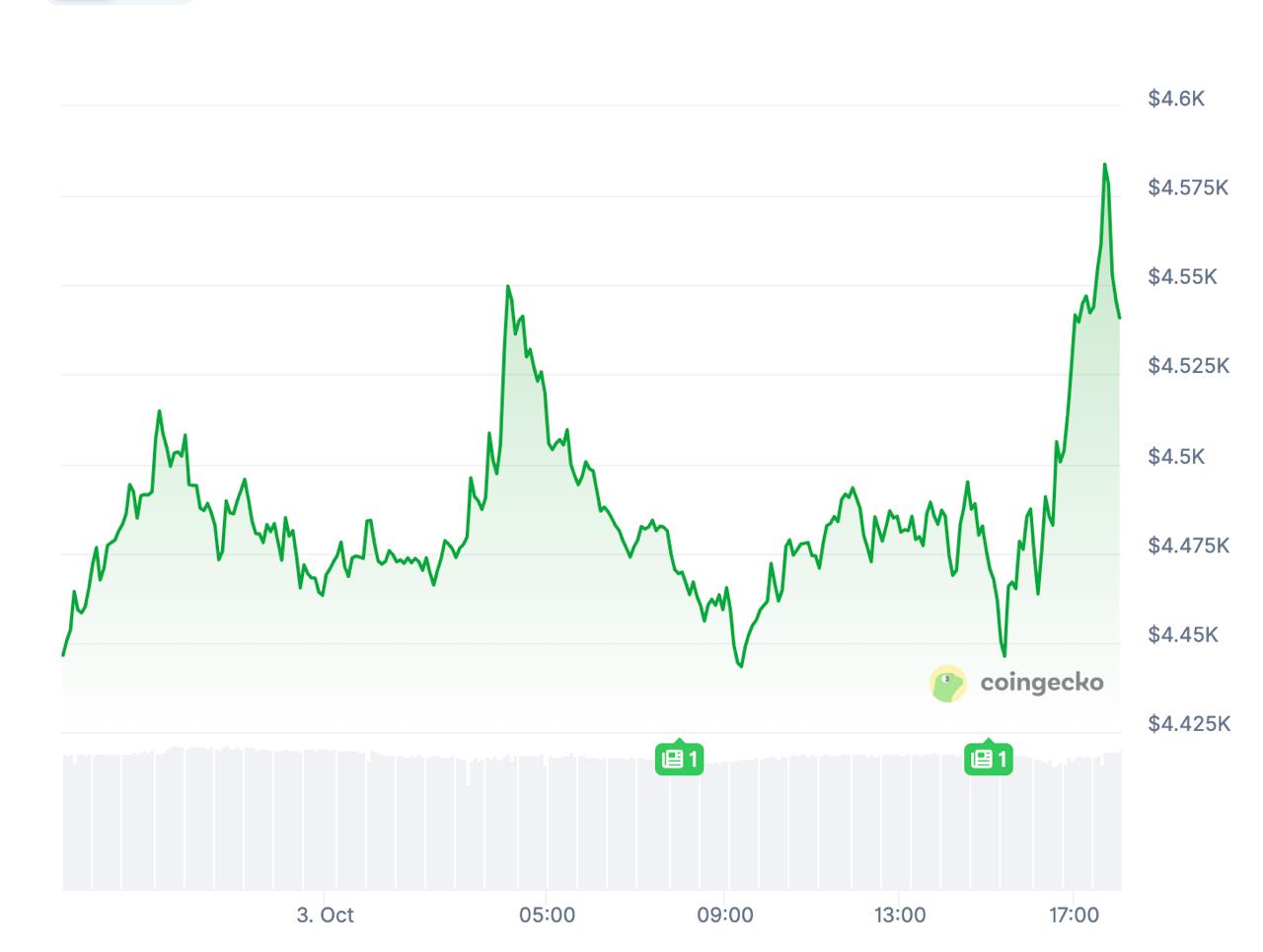This screenshot has width=1263, height=952.
Task: Click the lowest price dip after 09:00
Action: (x=740, y=666)
